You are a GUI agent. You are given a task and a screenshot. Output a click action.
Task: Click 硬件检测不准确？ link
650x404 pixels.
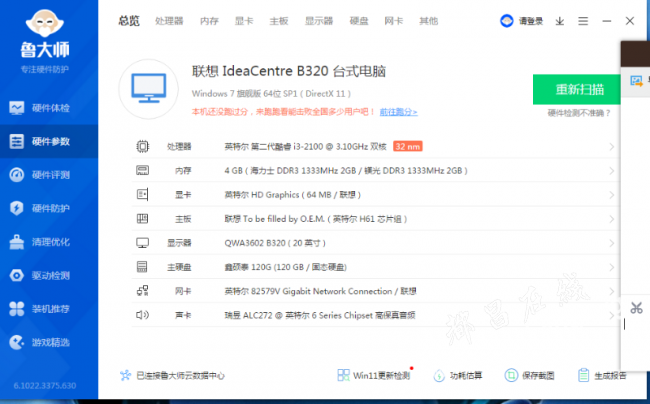pyautogui.click(x=579, y=113)
